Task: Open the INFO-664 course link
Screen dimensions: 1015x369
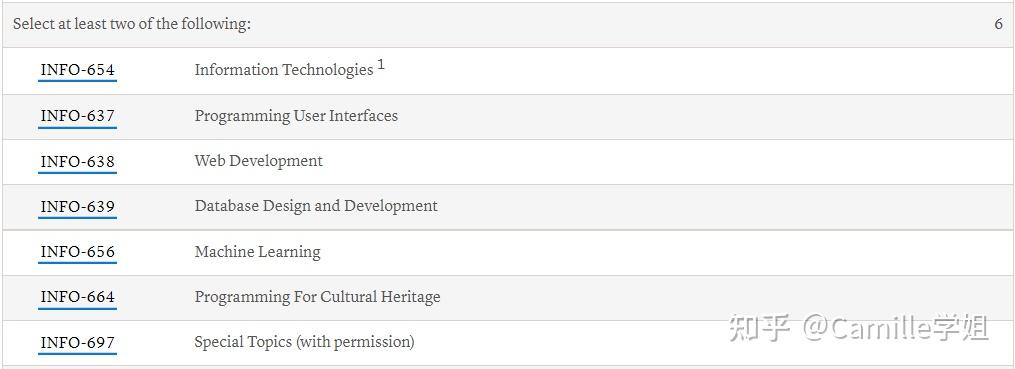Action: click(x=78, y=297)
